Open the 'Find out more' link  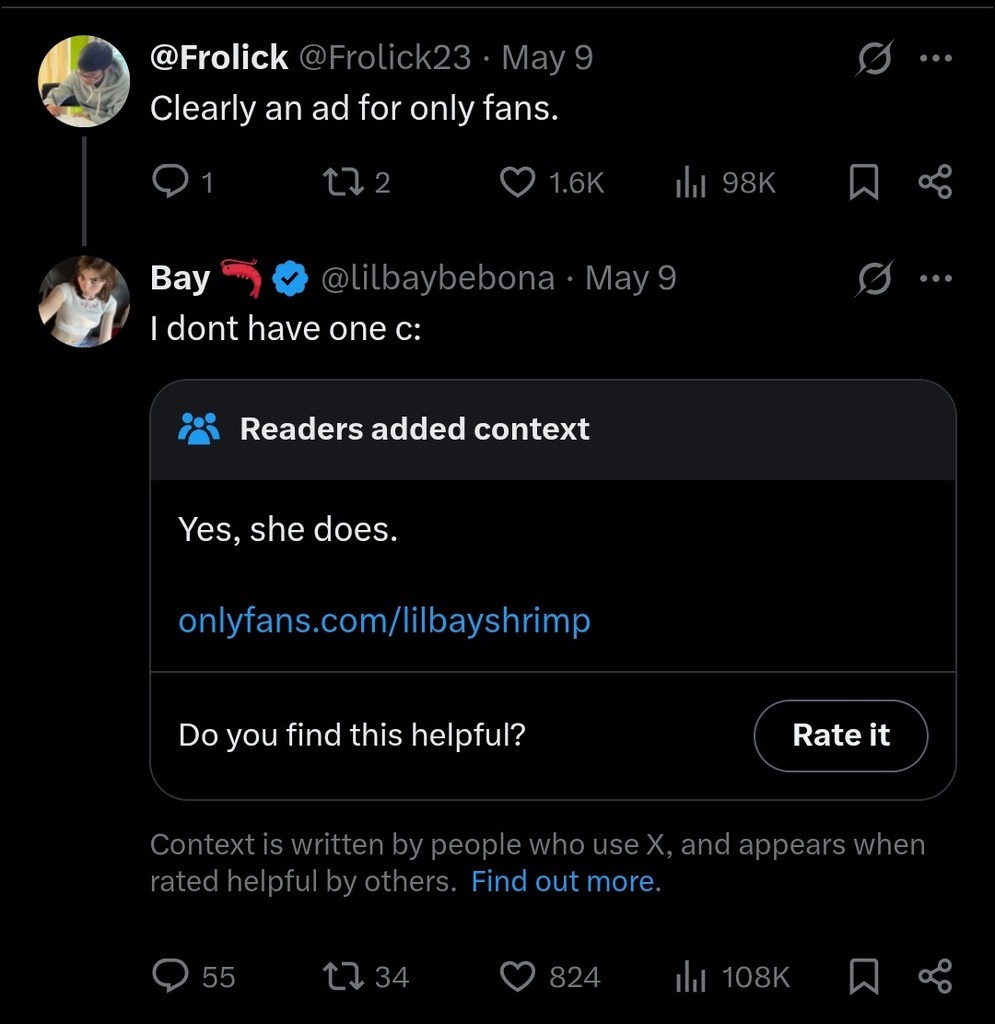pos(564,882)
